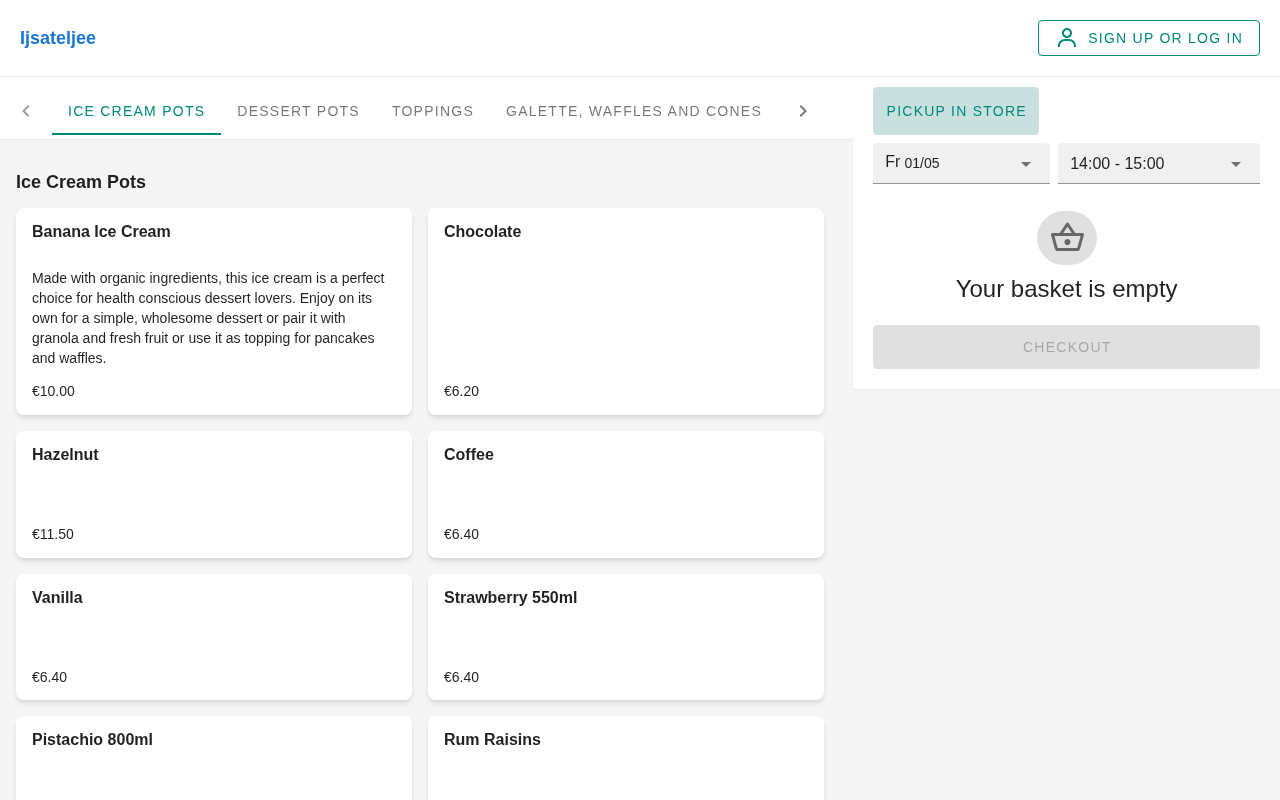Select Galette, Waffles and Cones tab

(634, 111)
